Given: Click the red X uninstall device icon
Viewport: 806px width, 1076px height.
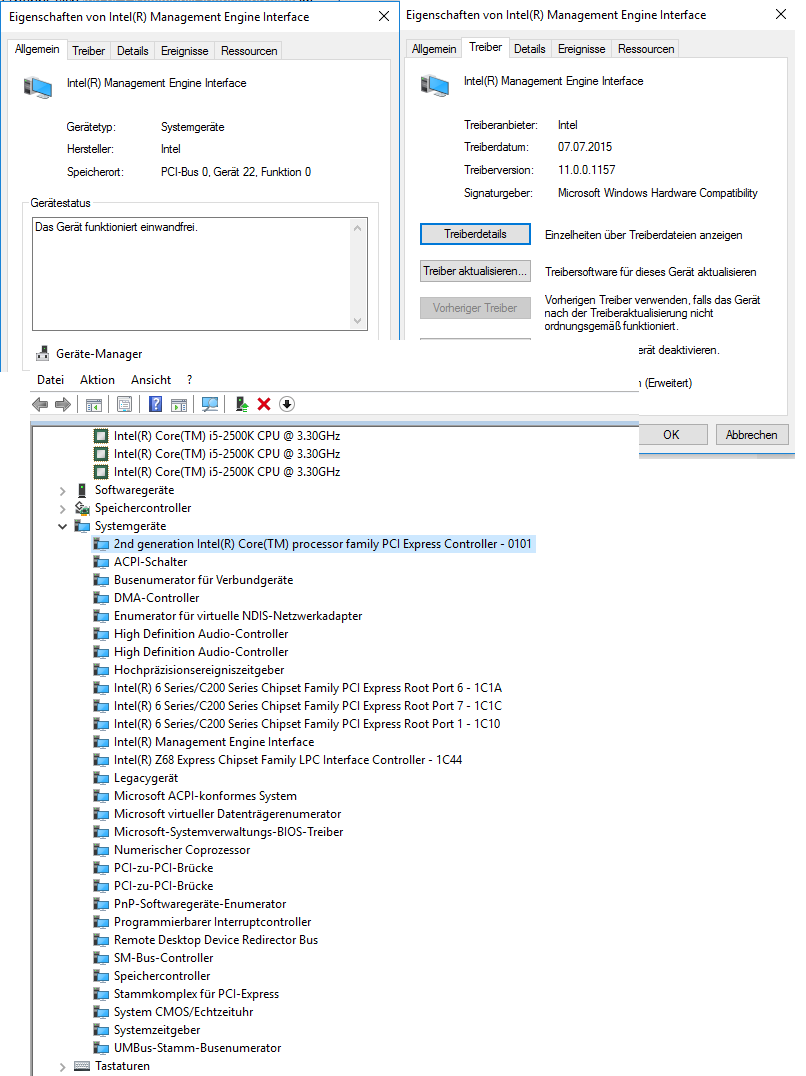Looking at the screenshot, I should pos(264,404).
